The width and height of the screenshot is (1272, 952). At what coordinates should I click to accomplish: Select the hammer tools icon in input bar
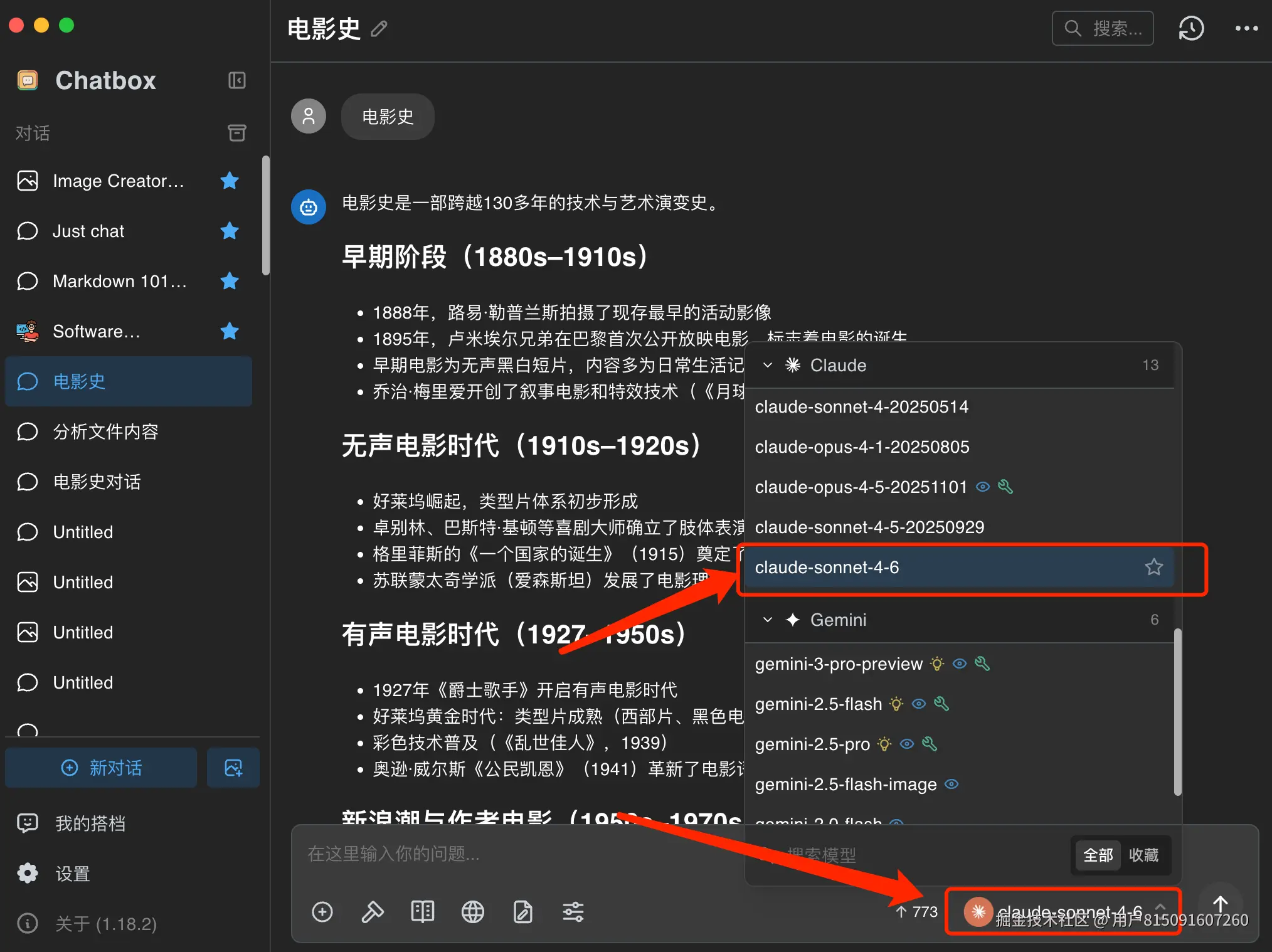click(373, 912)
